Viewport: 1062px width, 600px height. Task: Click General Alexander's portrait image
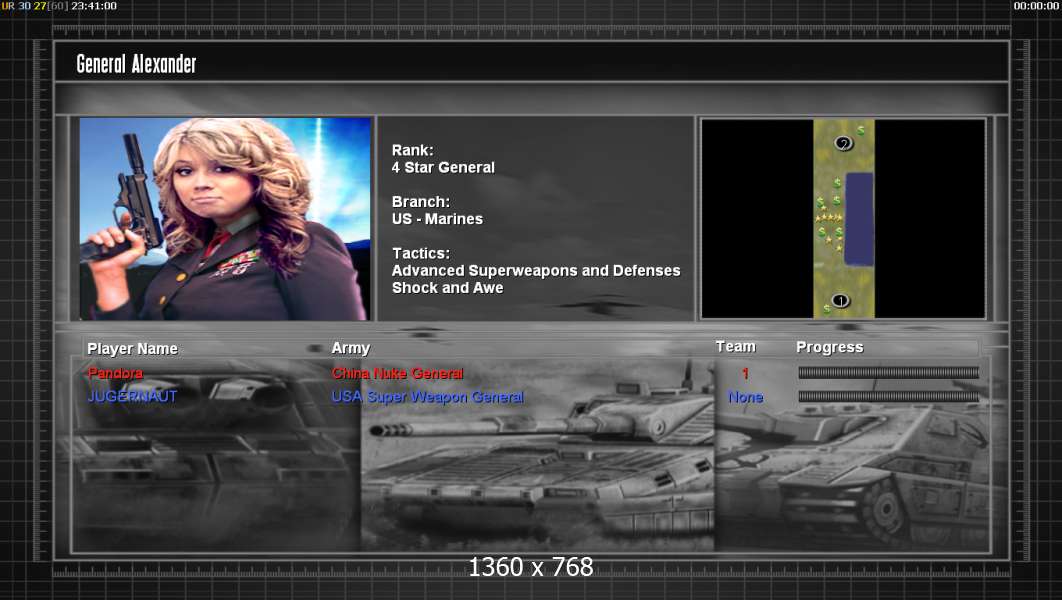click(x=225, y=219)
